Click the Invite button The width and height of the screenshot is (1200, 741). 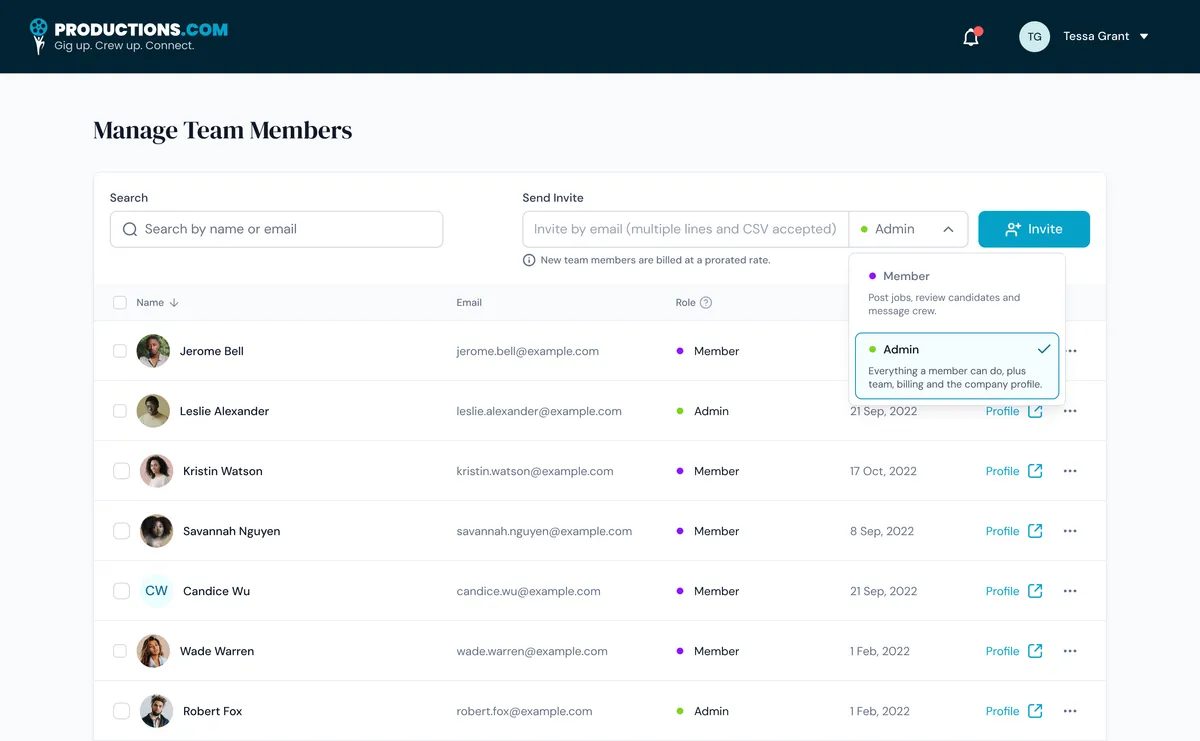click(x=1034, y=229)
